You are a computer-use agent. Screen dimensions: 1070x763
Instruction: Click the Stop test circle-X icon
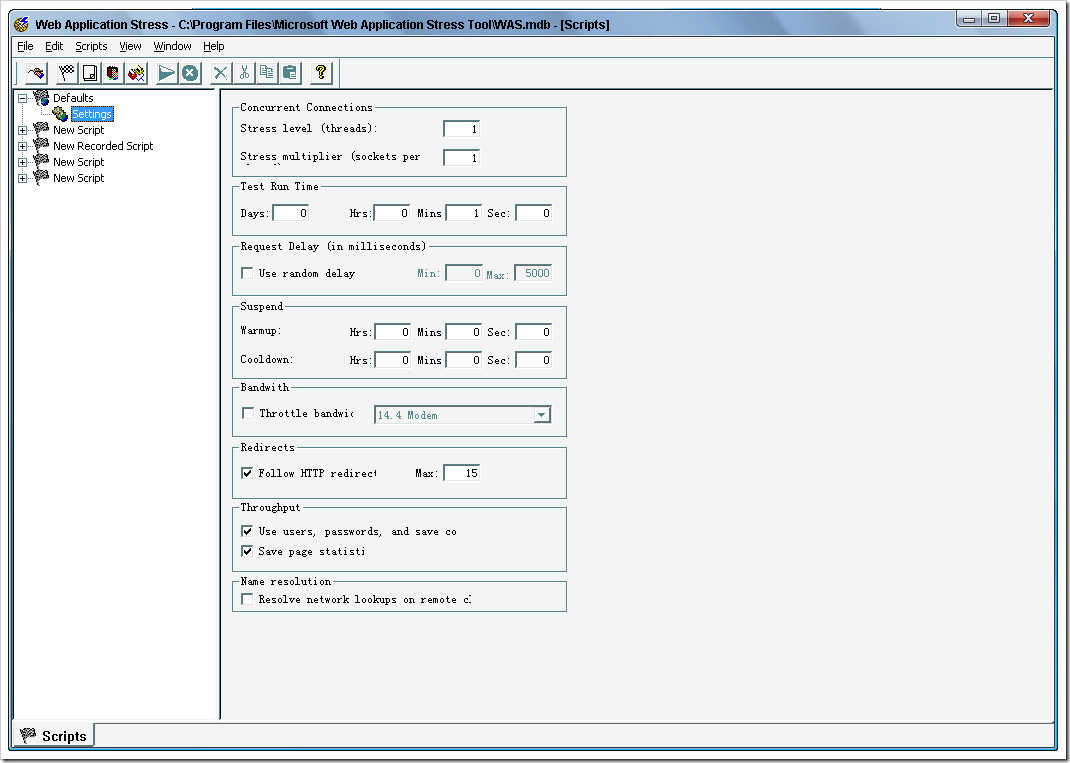[x=190, y=72]
